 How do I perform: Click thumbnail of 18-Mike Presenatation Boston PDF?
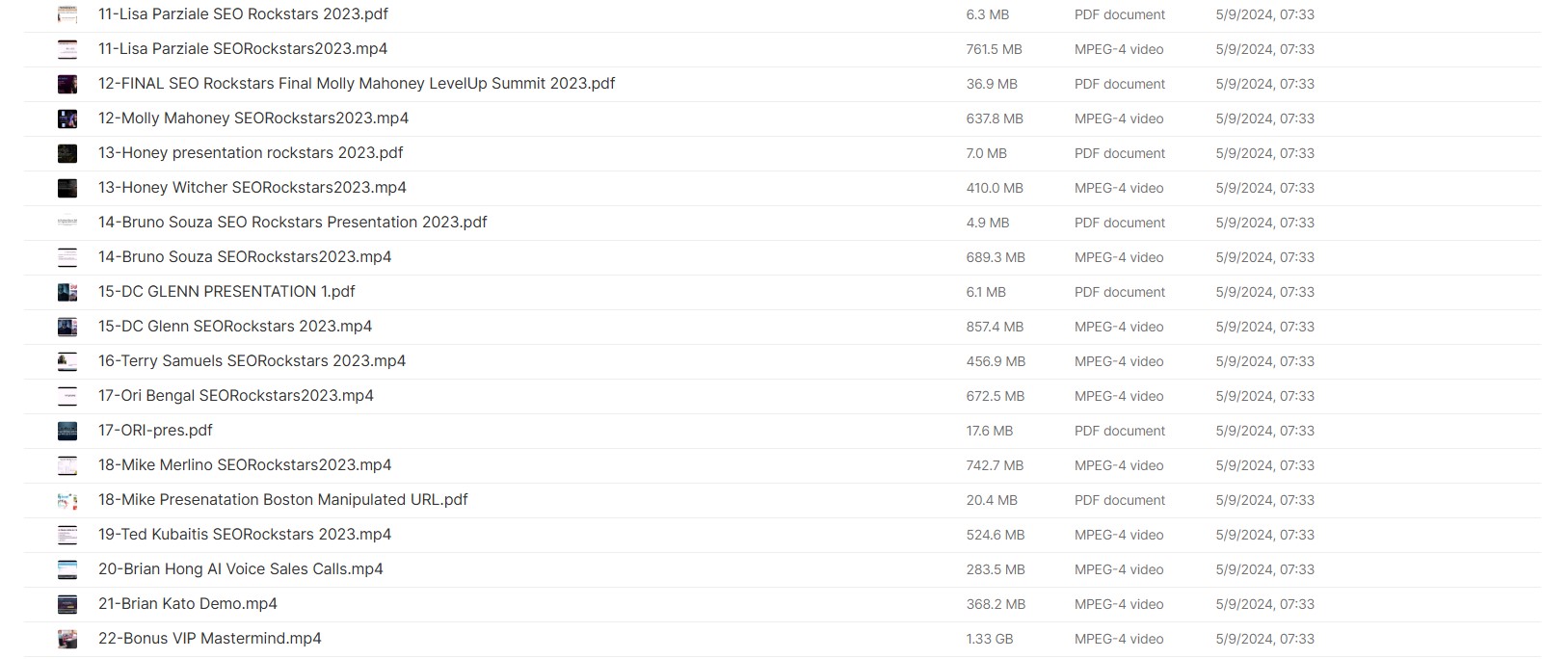pos(67,500)
